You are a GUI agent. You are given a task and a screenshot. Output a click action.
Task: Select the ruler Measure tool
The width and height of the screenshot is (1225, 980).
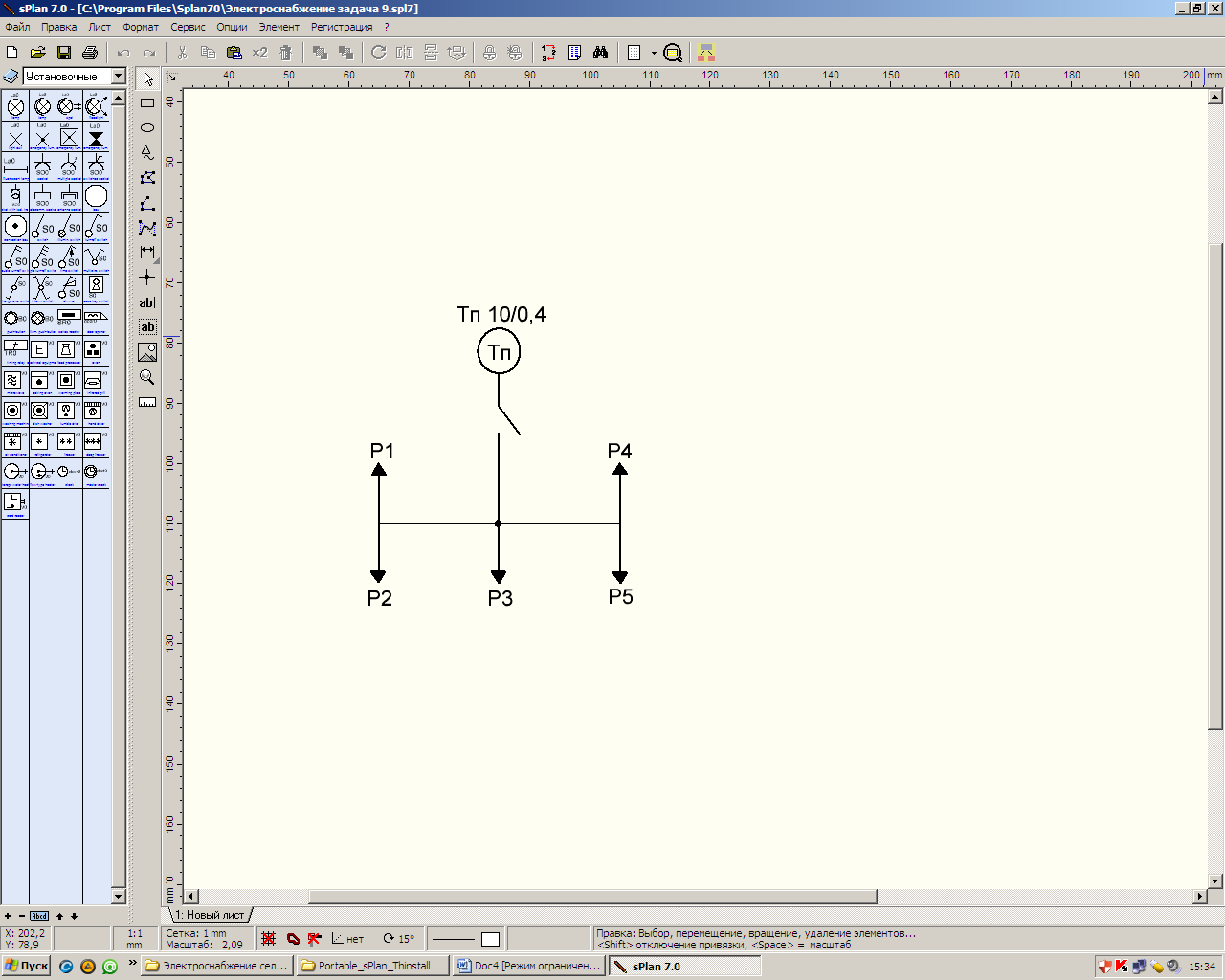147,402
